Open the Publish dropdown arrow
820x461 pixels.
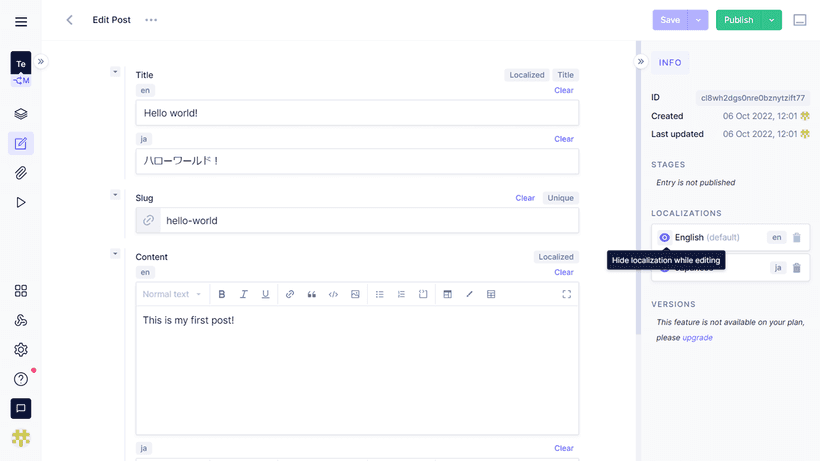[x=772, y=20]
